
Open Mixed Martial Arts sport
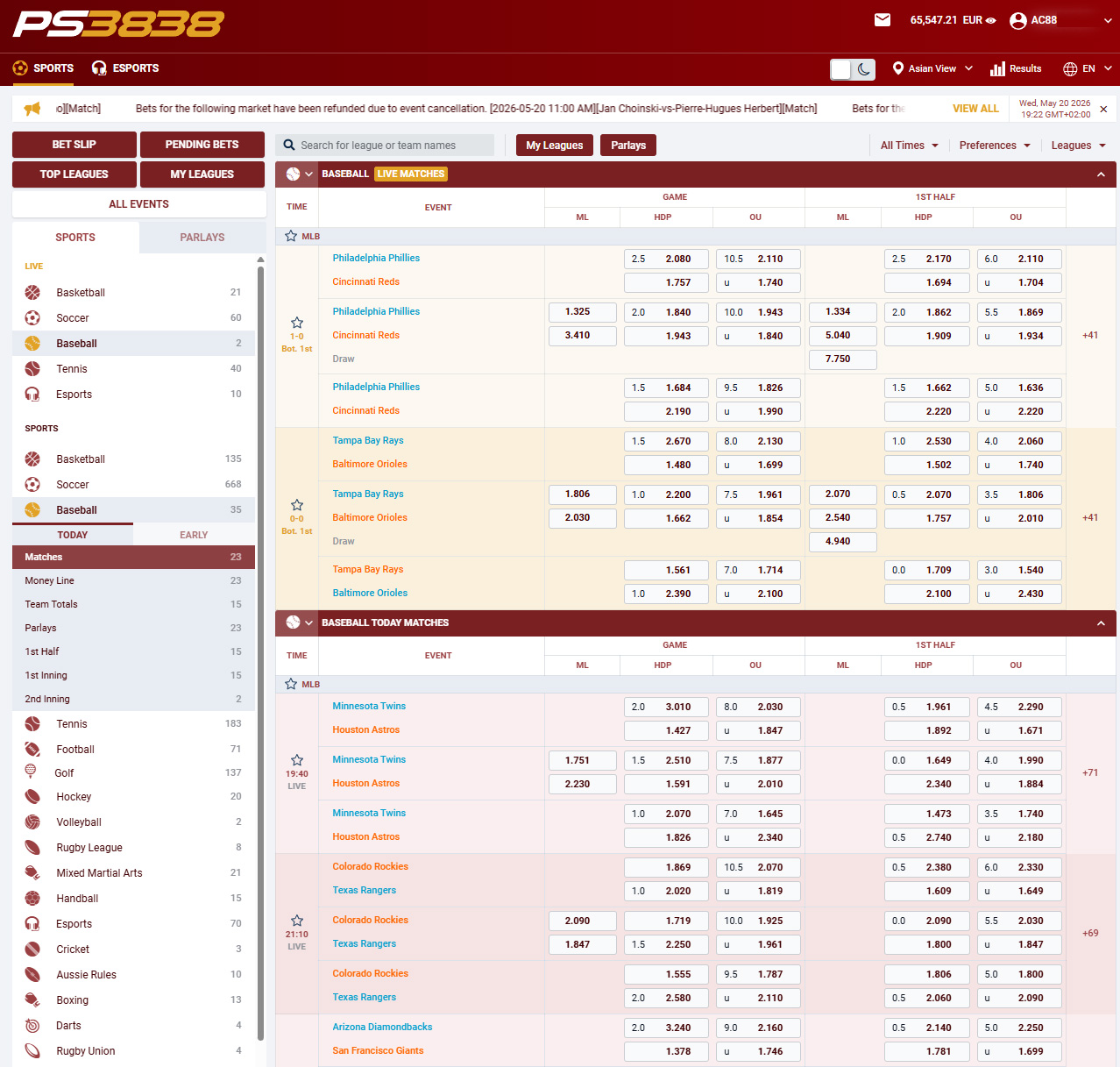pyautogui.click(x=133, y=873)
